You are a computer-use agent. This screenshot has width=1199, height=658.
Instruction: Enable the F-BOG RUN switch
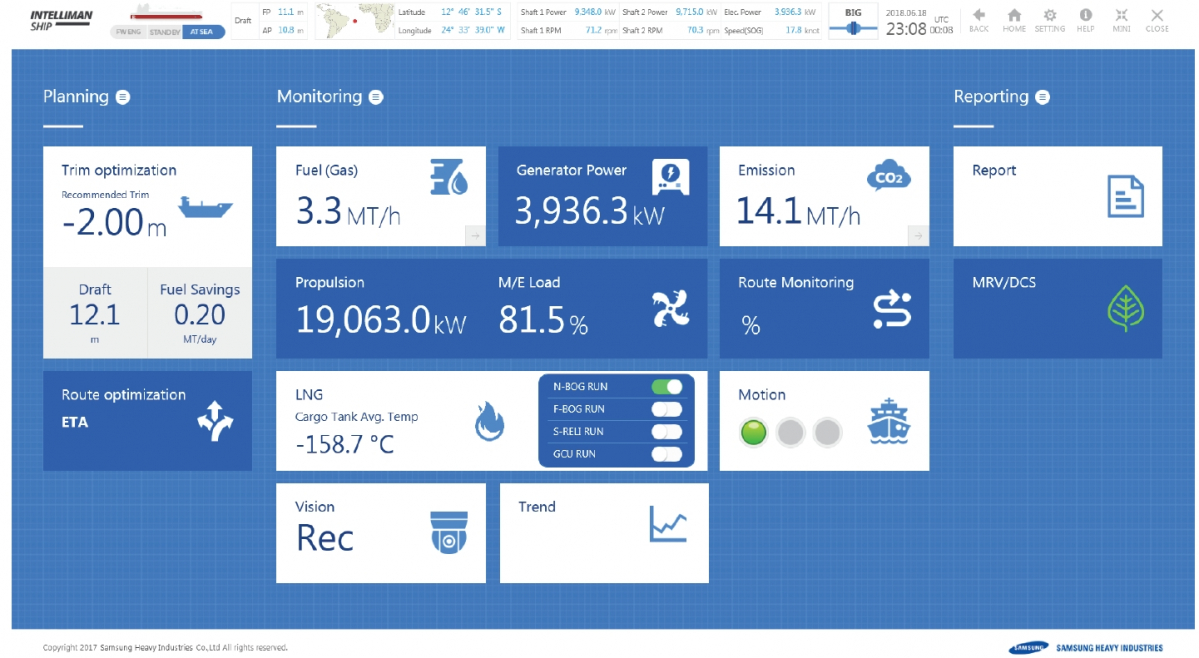666,409
